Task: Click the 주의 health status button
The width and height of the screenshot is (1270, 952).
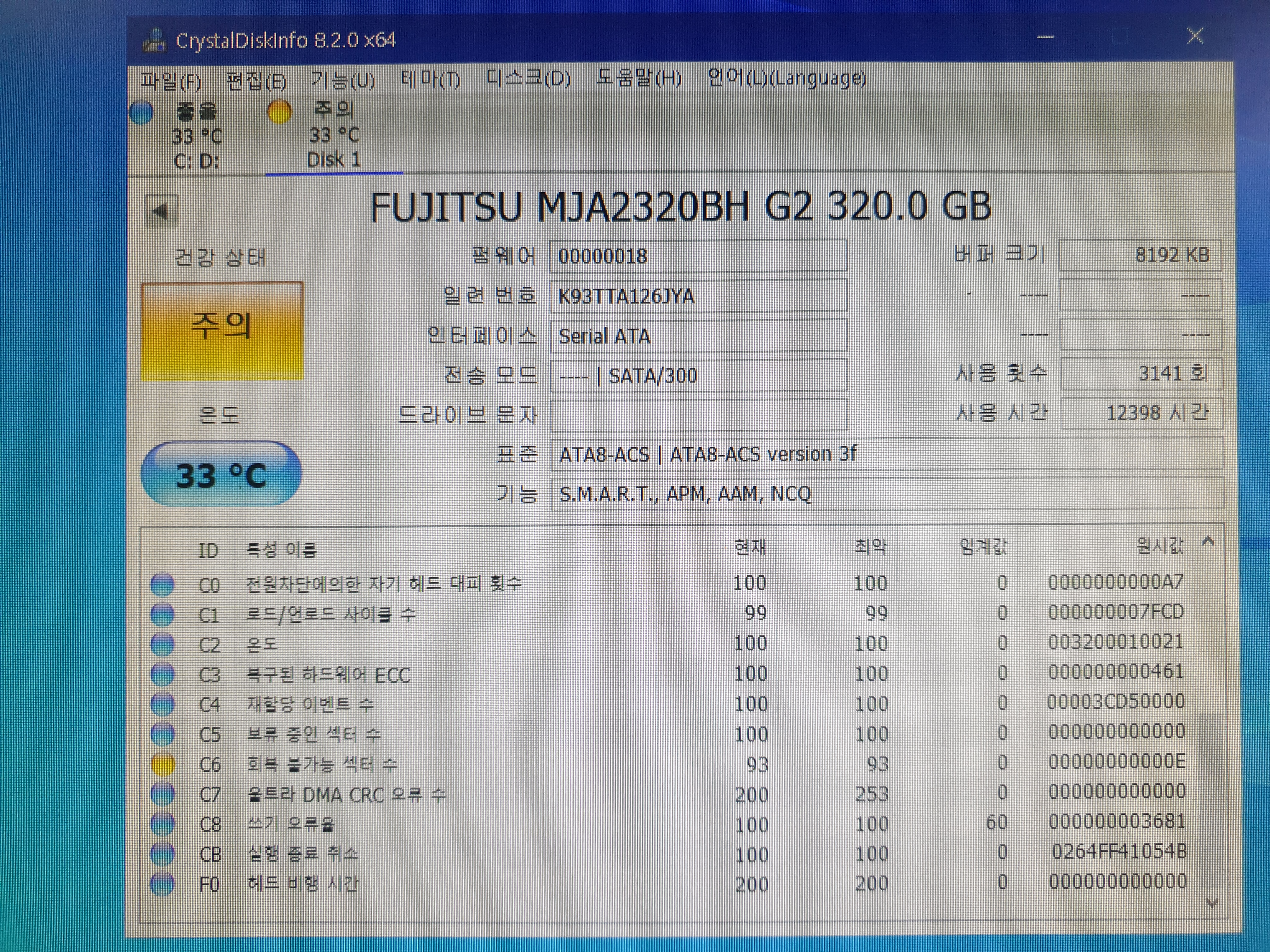Action: coord(222,331)
